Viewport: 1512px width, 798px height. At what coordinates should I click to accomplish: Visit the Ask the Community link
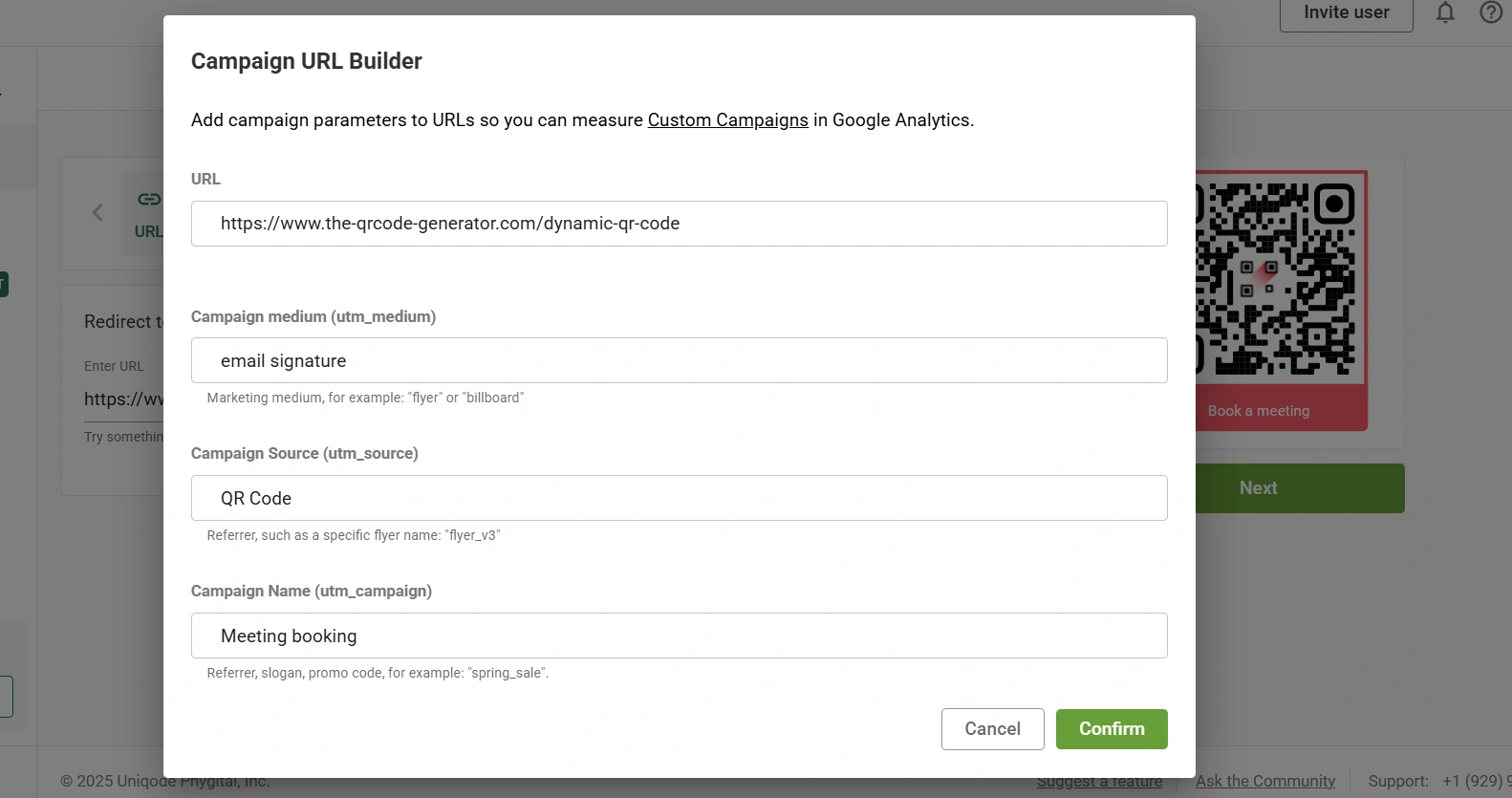(x=1264, y=782)
